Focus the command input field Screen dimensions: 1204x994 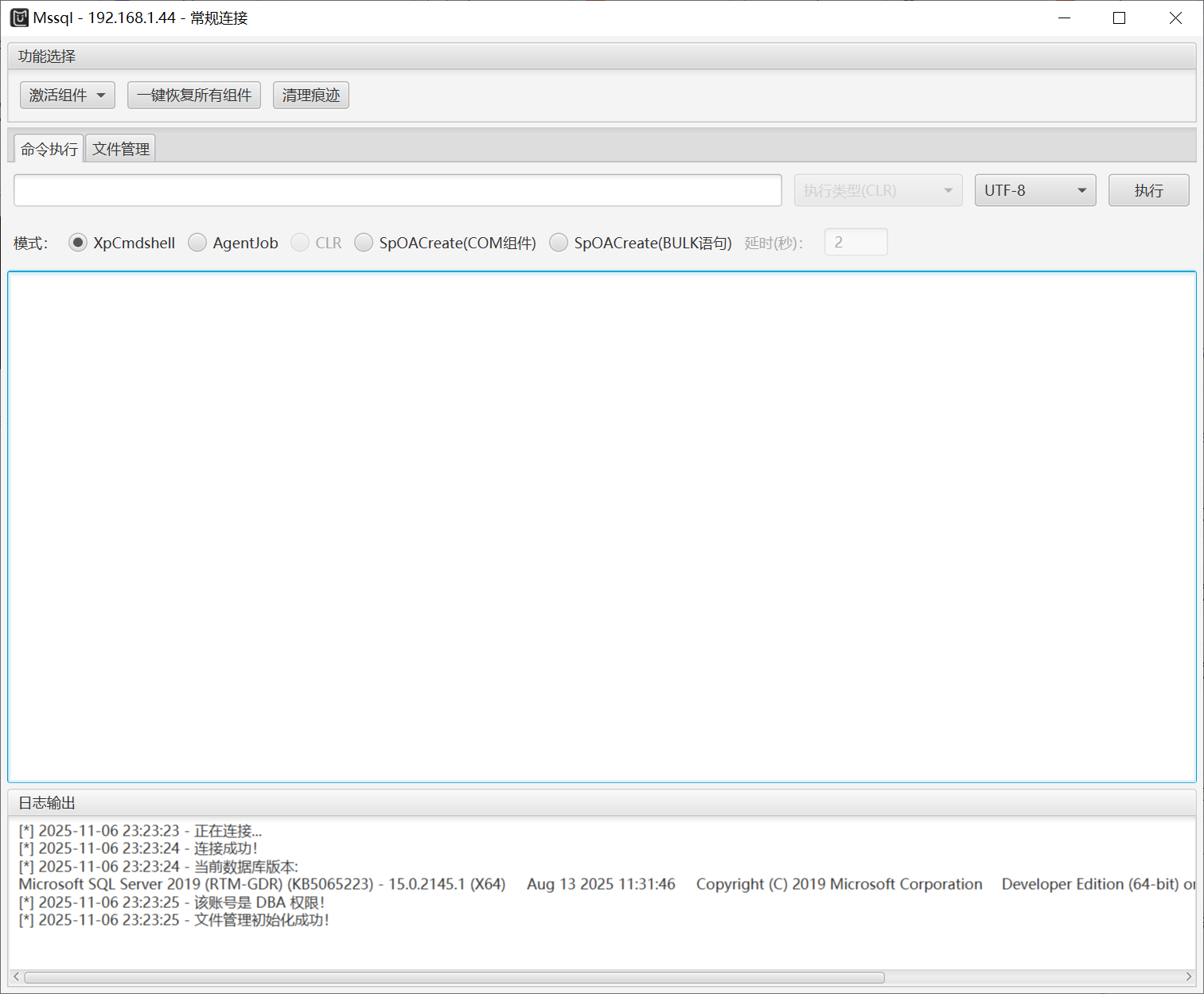[x=398, y=190]
